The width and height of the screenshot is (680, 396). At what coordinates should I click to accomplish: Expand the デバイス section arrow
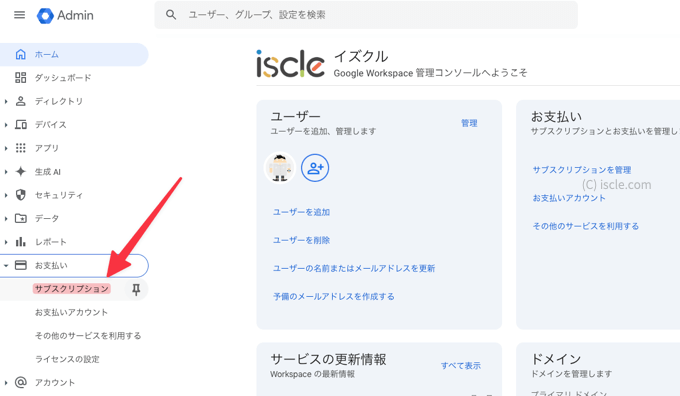click(x=6, y=124)
